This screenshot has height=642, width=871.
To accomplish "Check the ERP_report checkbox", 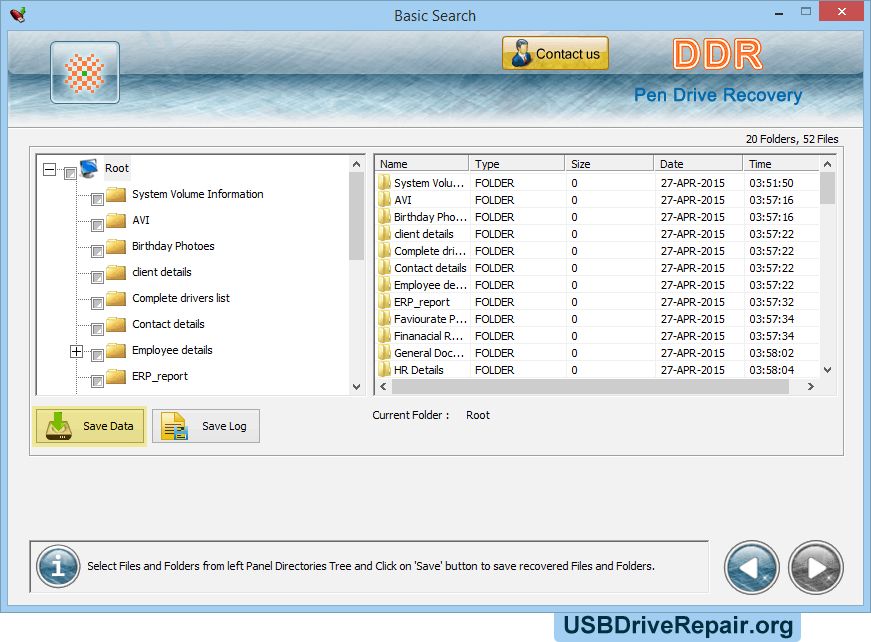I will pyautogui.click(x=97, y=381).
